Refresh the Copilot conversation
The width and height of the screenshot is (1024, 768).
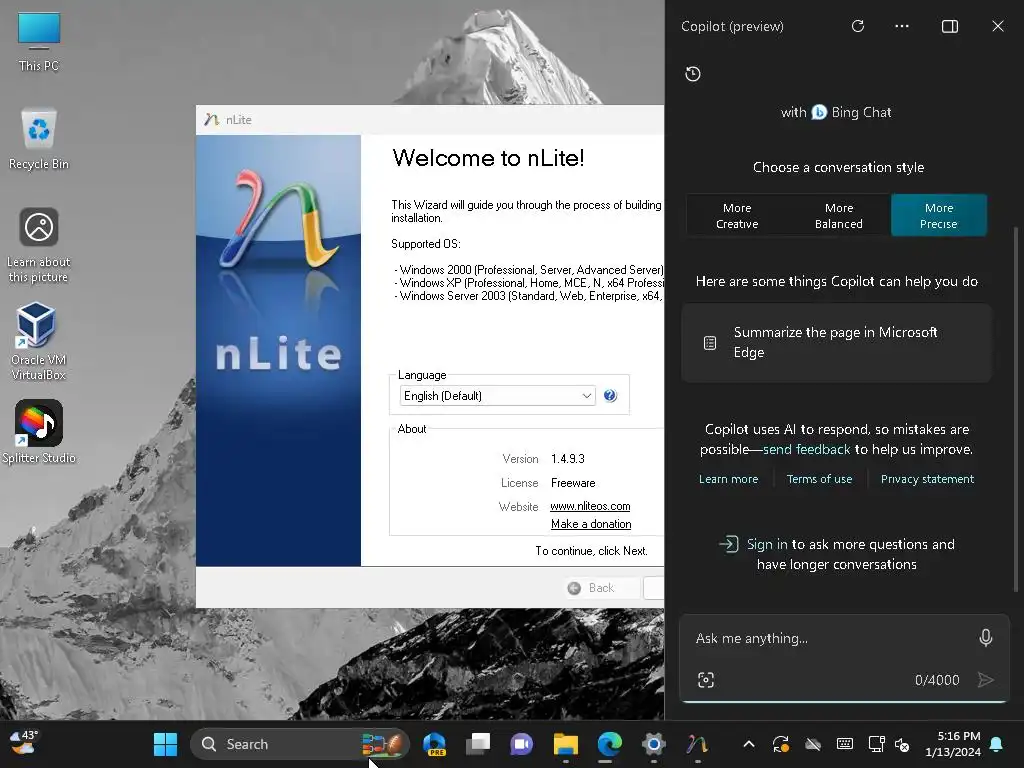click(857, 26)
